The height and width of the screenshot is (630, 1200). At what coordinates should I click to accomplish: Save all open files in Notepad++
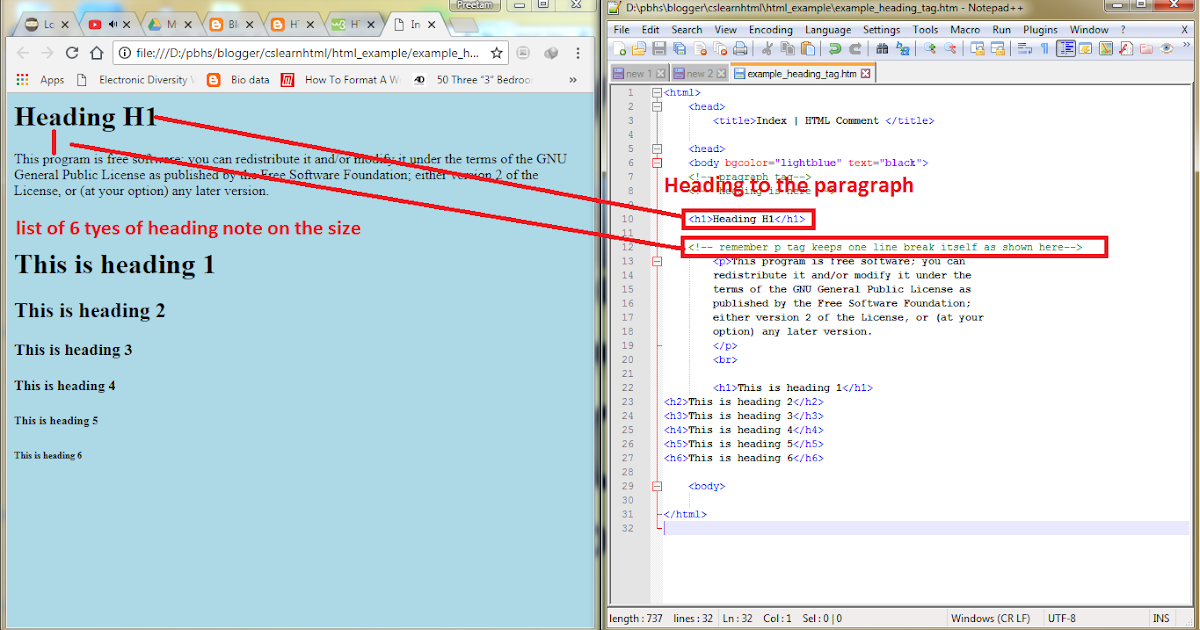[679, 47]
